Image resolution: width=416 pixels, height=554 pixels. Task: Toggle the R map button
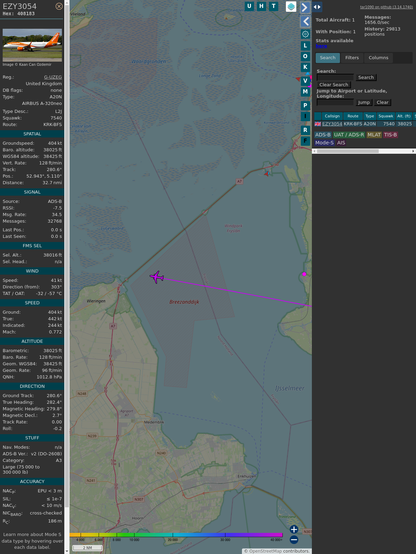click(305, 130)
